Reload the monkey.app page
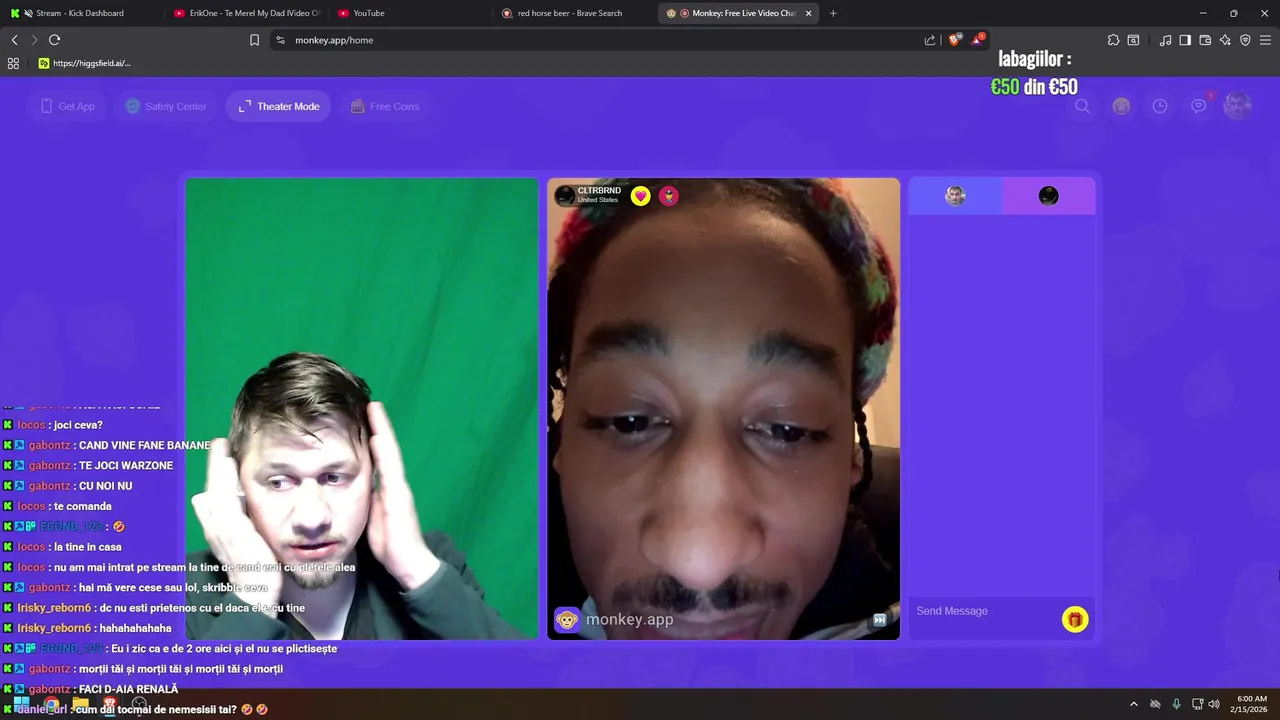Screen dimensions: 1280x720 [54, 40]
